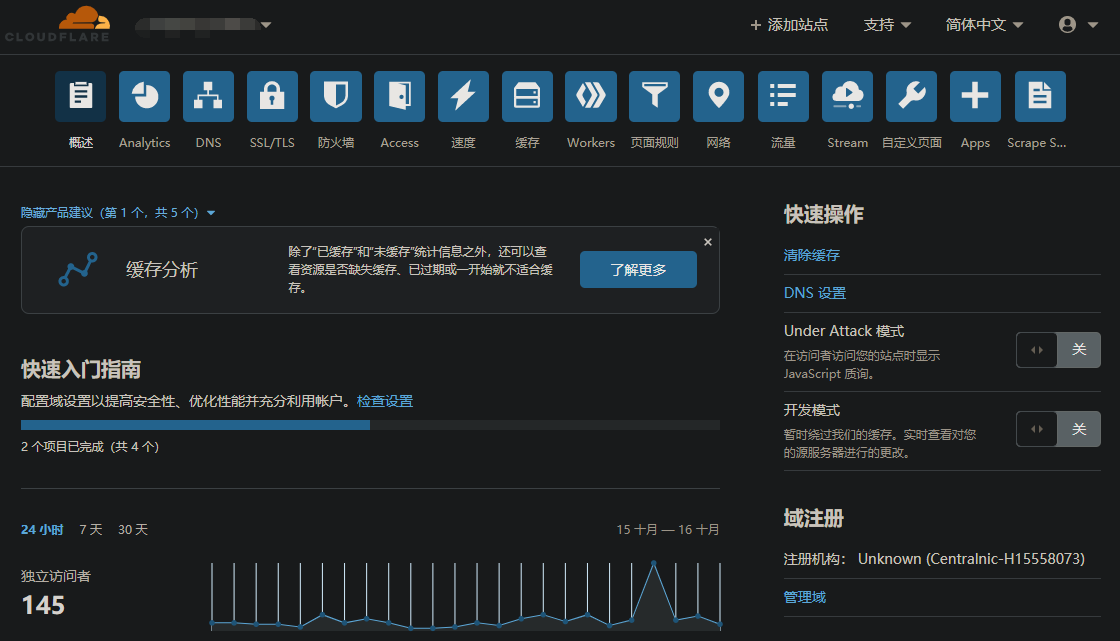Switch traffic view to 7 天

click(91, 529)
